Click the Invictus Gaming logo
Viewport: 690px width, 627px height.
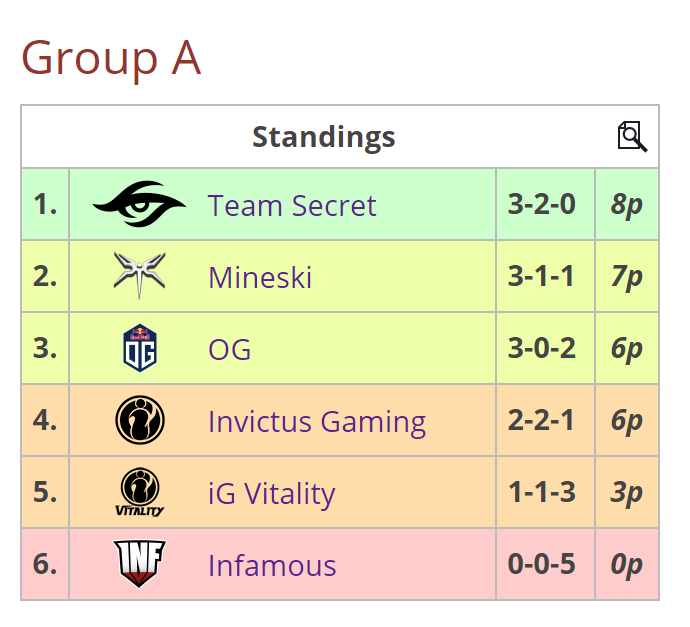pyautogui.click(x=139, y=421)
